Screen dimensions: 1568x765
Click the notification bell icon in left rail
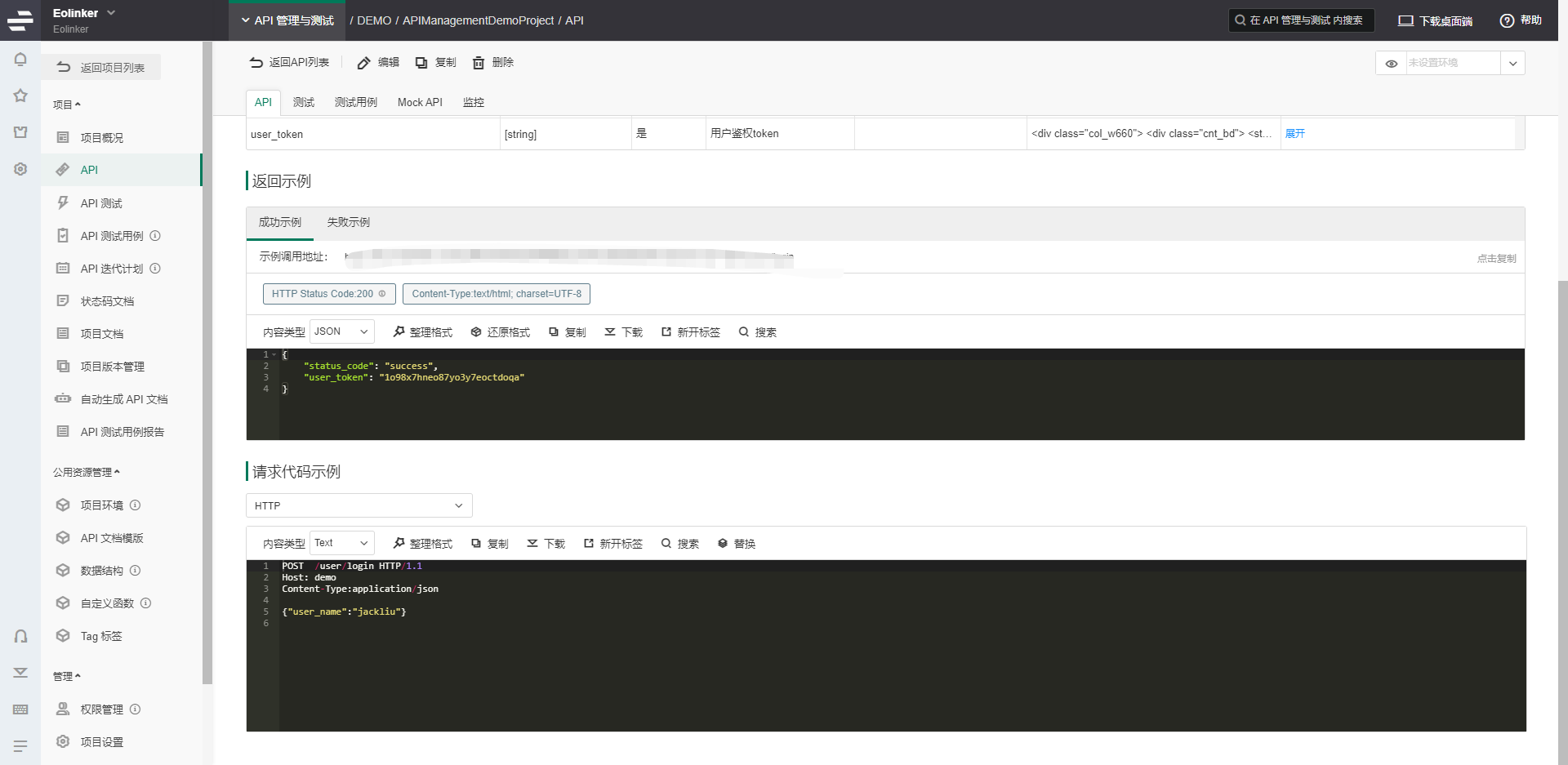[x=20, y=60]
